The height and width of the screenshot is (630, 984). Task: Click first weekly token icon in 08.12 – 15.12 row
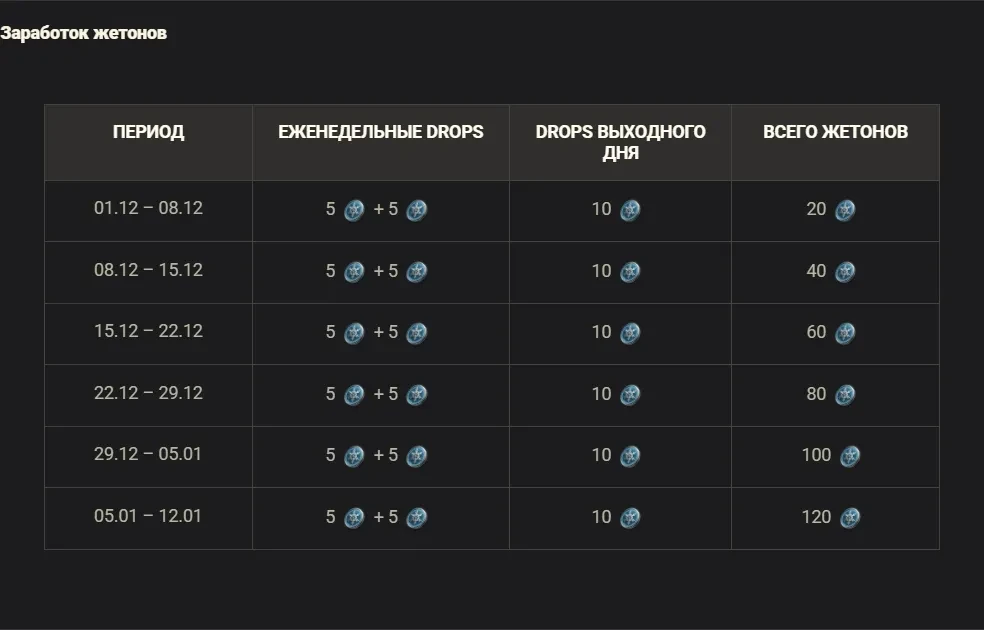click(x=354, y=272)
